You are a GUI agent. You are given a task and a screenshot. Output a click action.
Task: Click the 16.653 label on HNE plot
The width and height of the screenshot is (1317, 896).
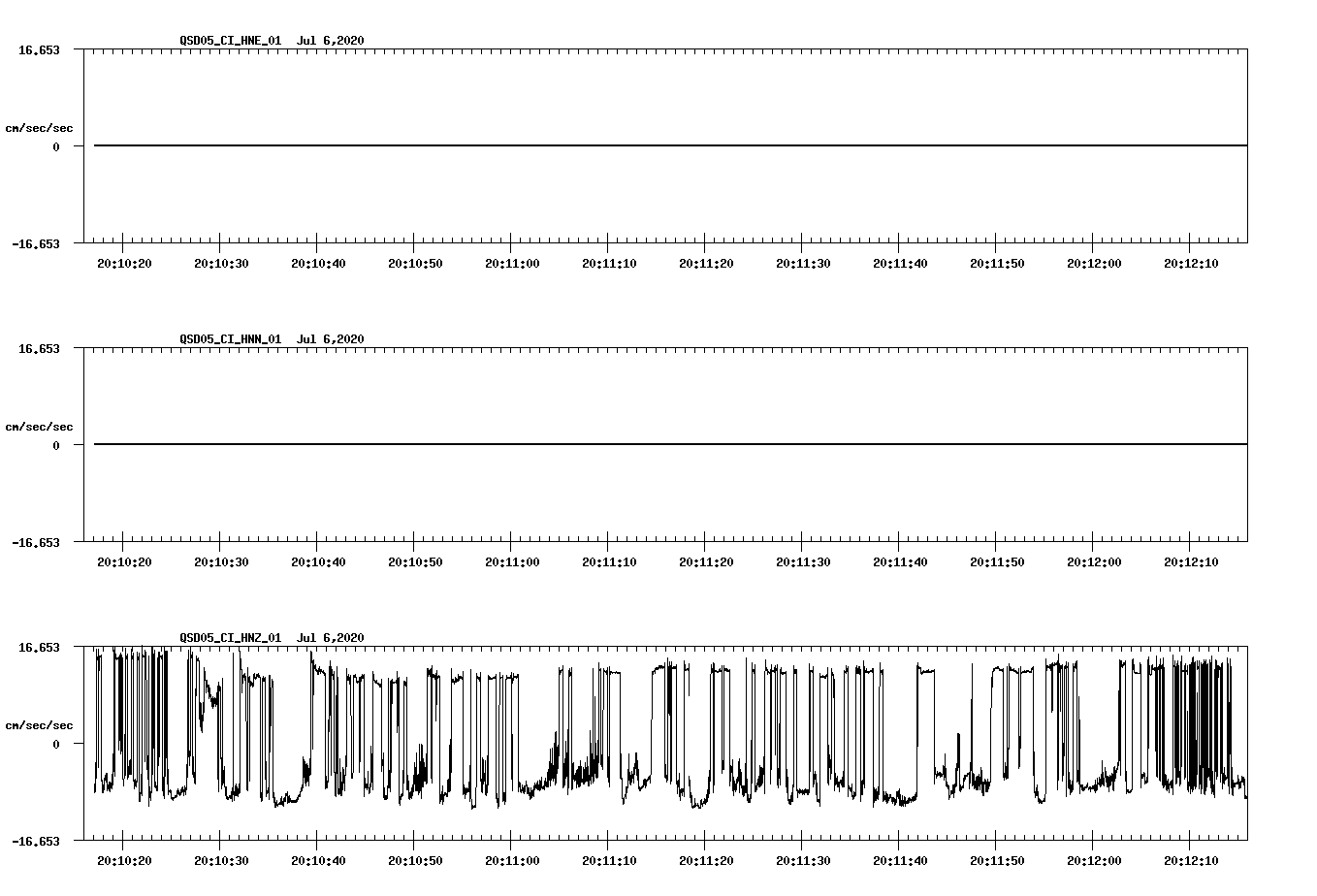tap(39, 49)
